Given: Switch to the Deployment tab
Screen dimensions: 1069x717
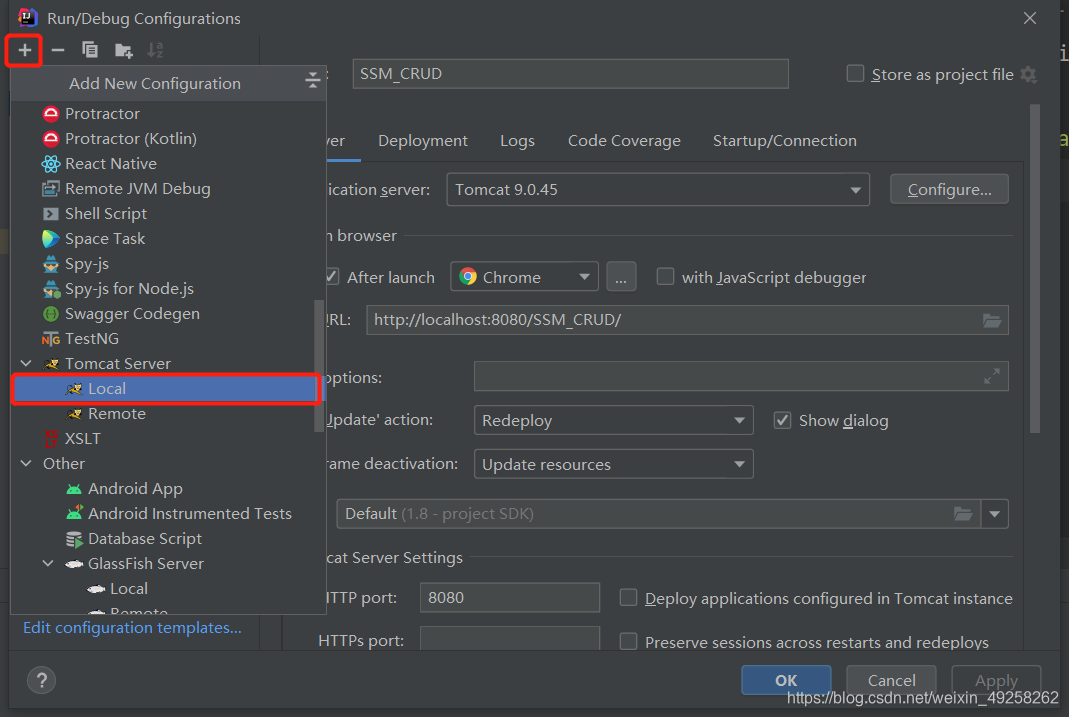Looking at the screenshot, I should coord(423,141).
